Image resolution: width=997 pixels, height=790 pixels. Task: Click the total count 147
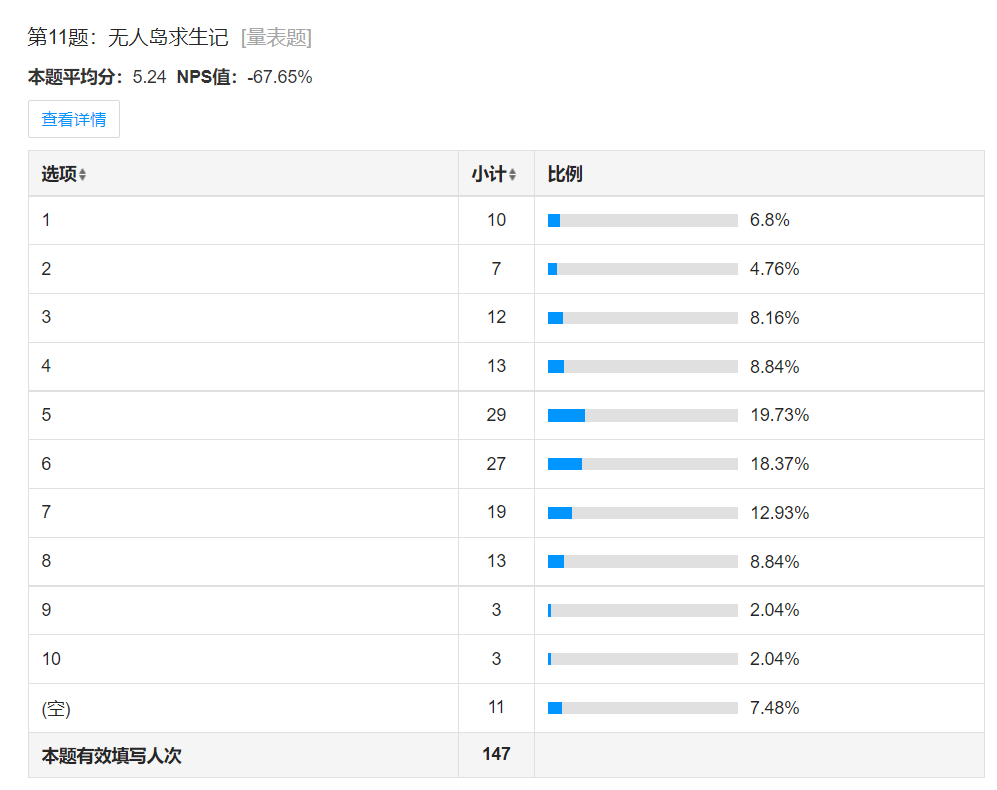[496, 754]
